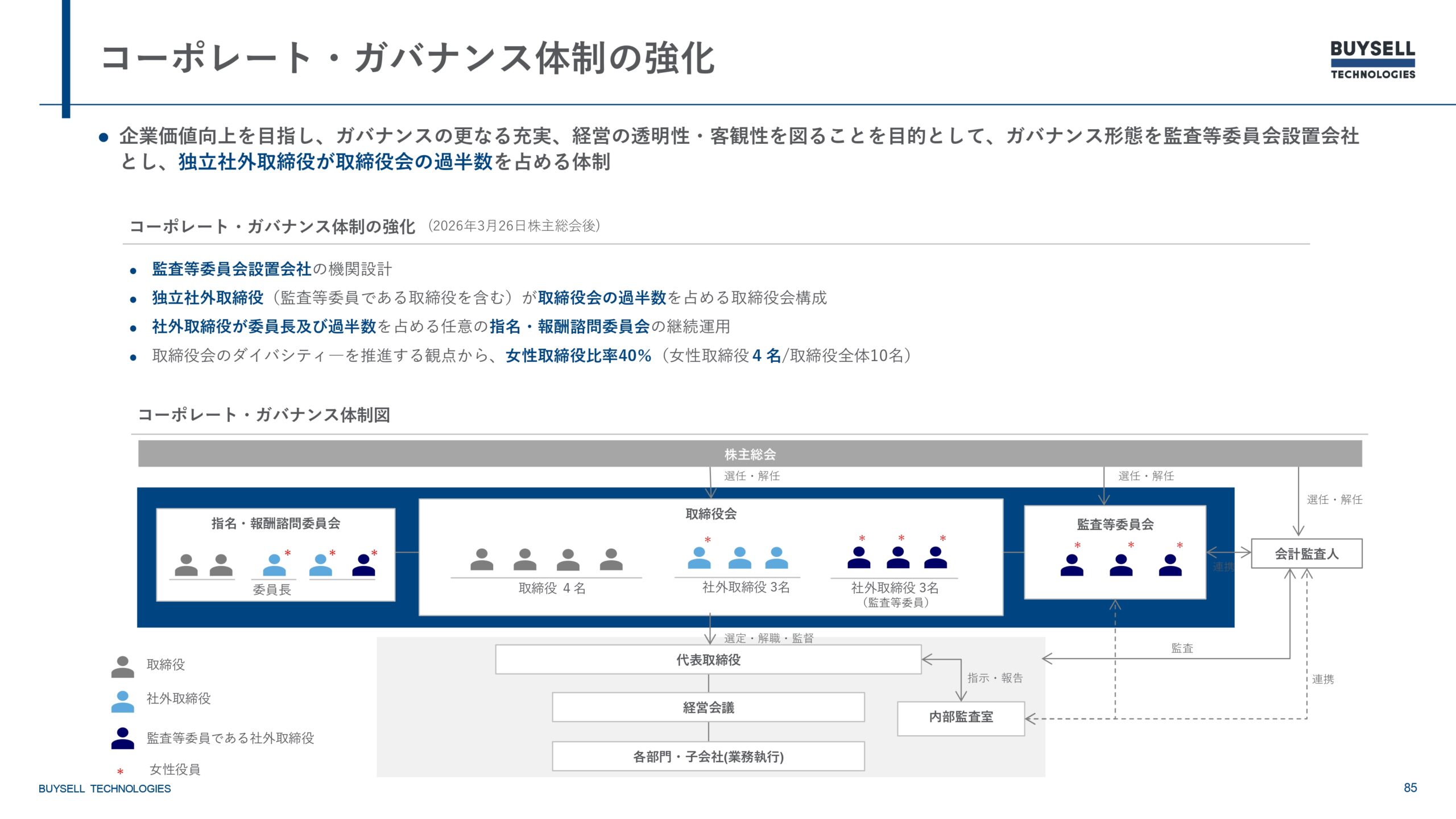The width and height of the screenshot is (1456, 819).
Task: Click the 委員長 light blue person icon
Action: 274,565
